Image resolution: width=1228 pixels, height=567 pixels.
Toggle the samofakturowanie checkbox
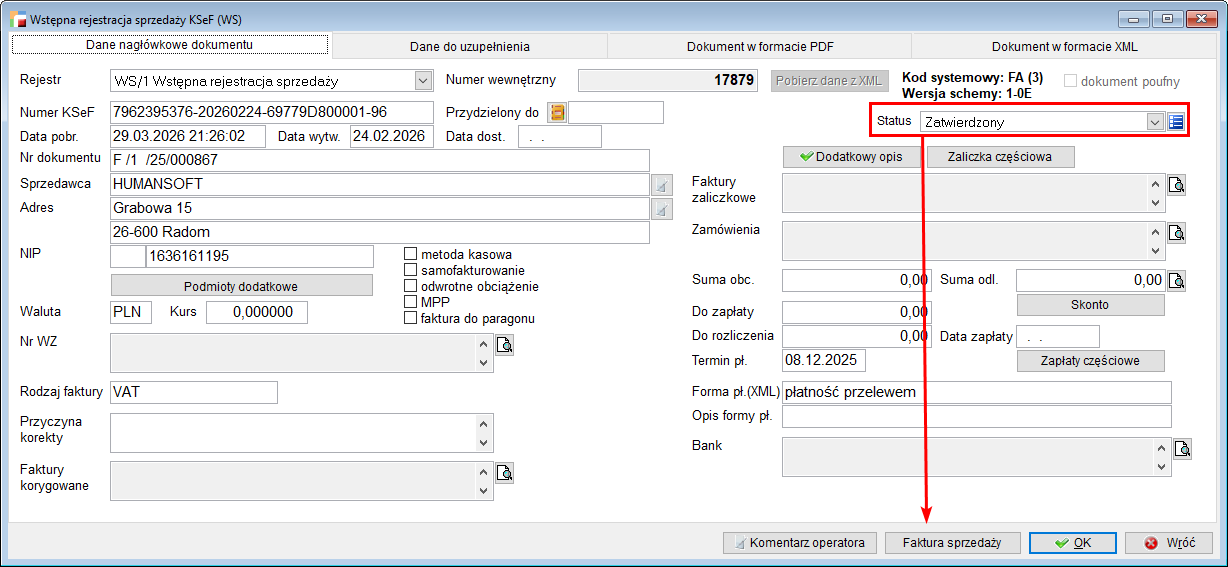pos(410,270)
